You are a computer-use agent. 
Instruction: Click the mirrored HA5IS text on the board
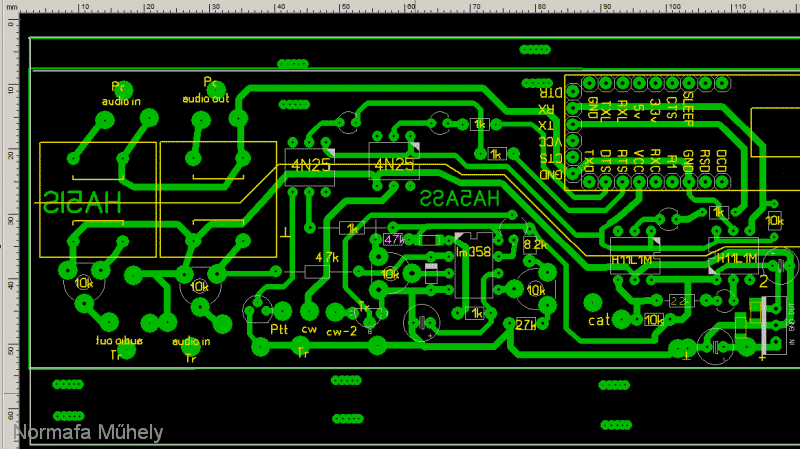click(x=82, y=202)
